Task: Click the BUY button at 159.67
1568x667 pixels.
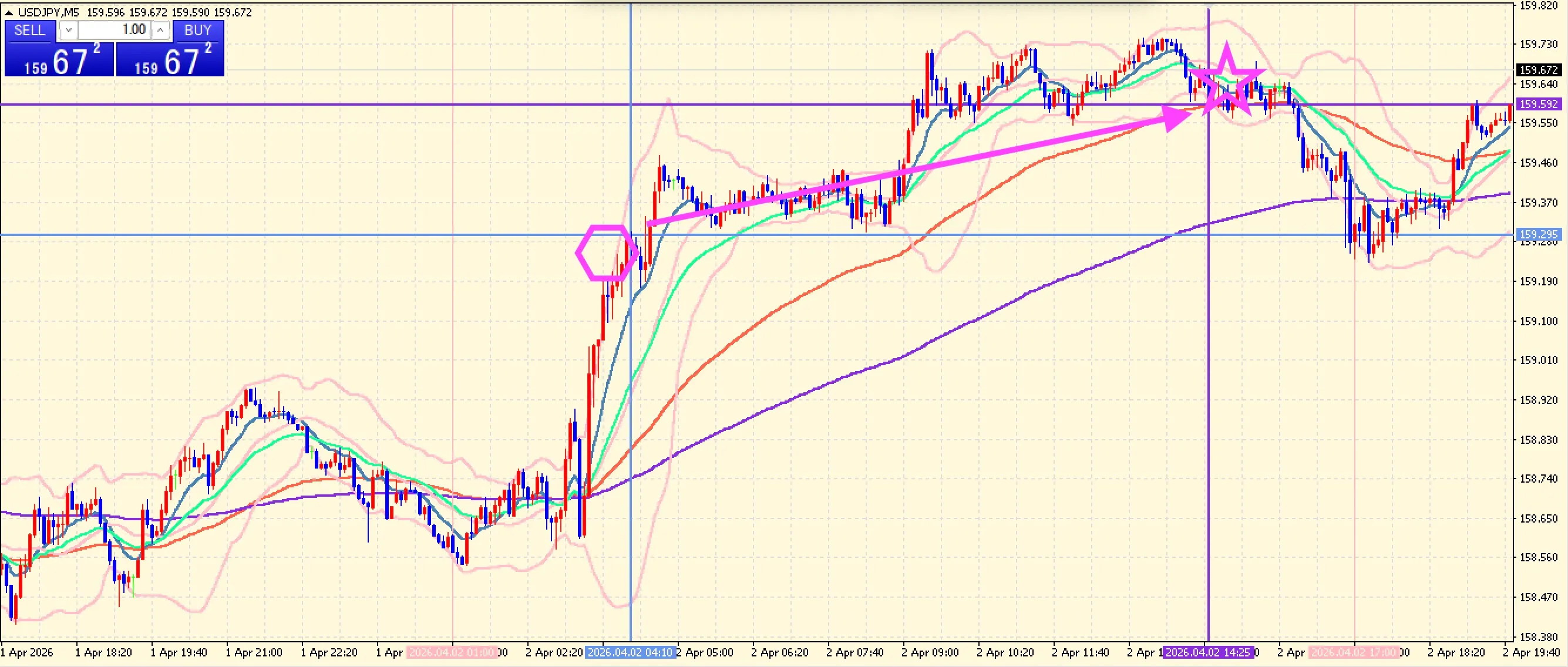Action: [170, 58]
